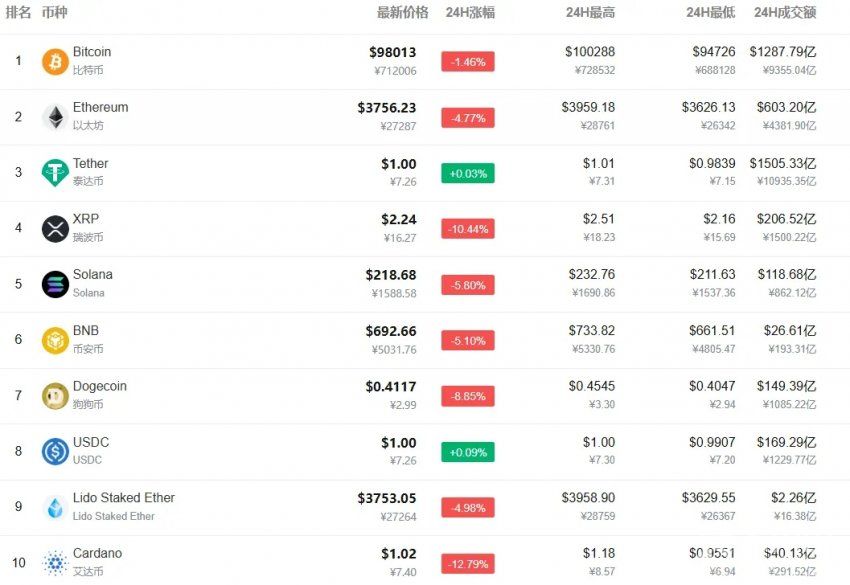This screenshot has height=585, width=850.
Task: Sort by 24H成交额 column header
Action: pos(785,12)
